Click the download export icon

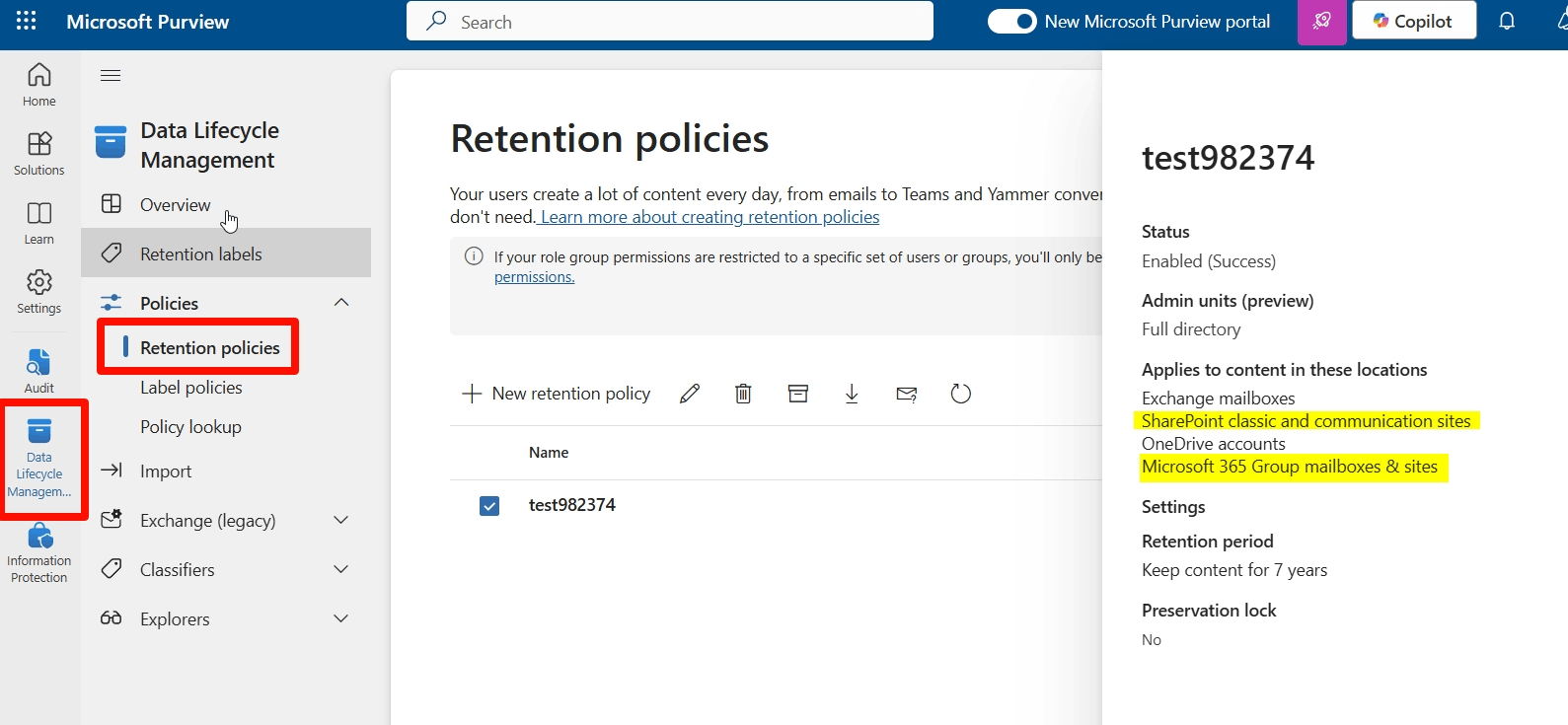point(852,394)
